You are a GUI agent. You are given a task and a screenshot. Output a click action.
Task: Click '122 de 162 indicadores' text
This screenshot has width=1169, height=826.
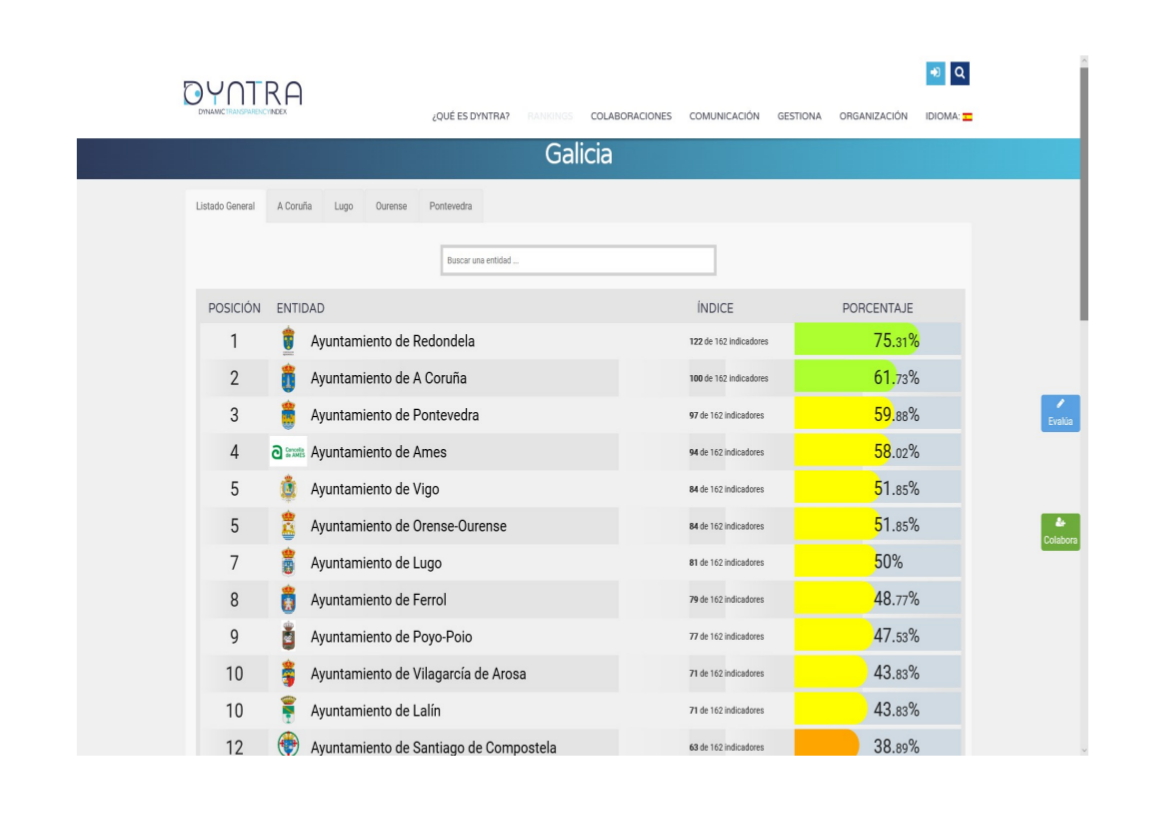pyautogui.click(x=728, y=341)
